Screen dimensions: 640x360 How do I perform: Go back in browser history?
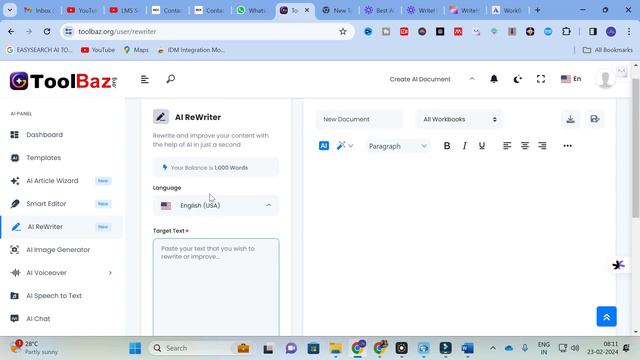[11, 31]
